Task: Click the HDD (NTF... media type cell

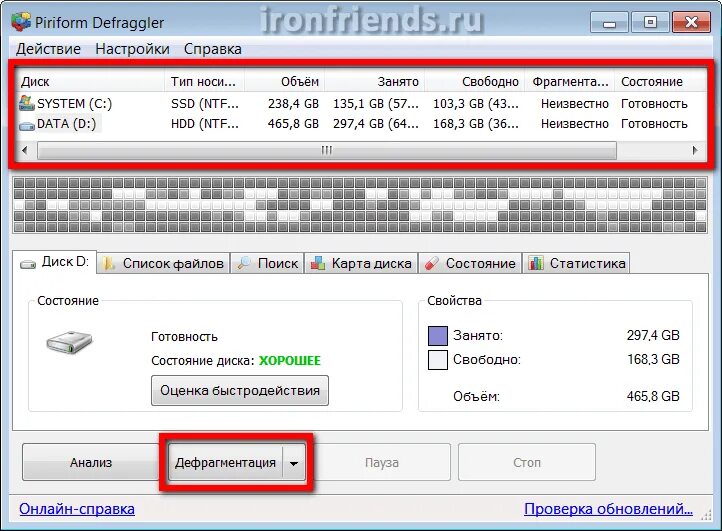Action: [x=205, y=124]
